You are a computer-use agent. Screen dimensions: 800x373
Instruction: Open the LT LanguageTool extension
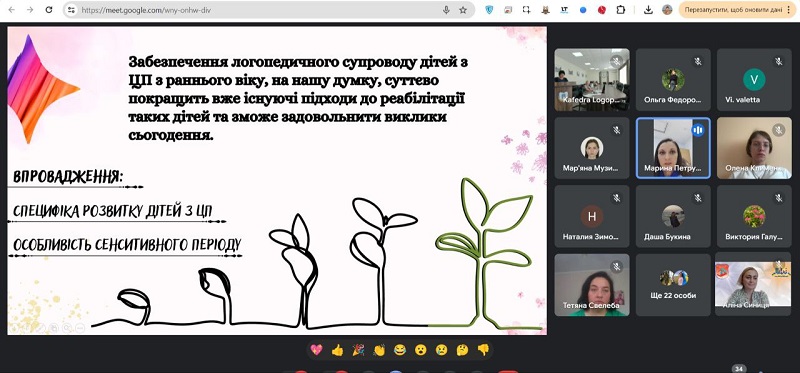point(564,10)
